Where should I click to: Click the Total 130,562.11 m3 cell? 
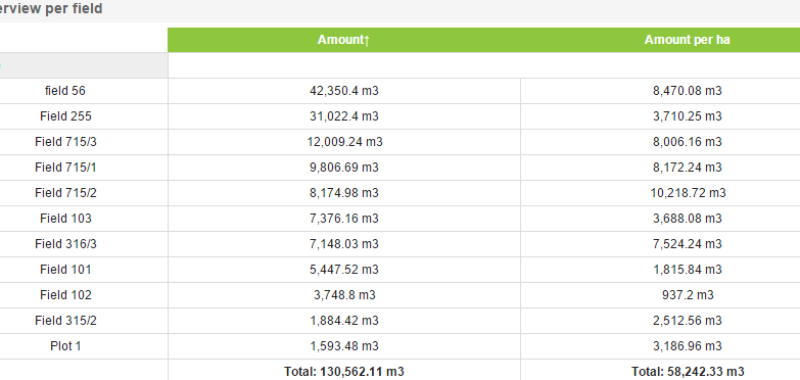pyautogui.click(x=344, y=371)
